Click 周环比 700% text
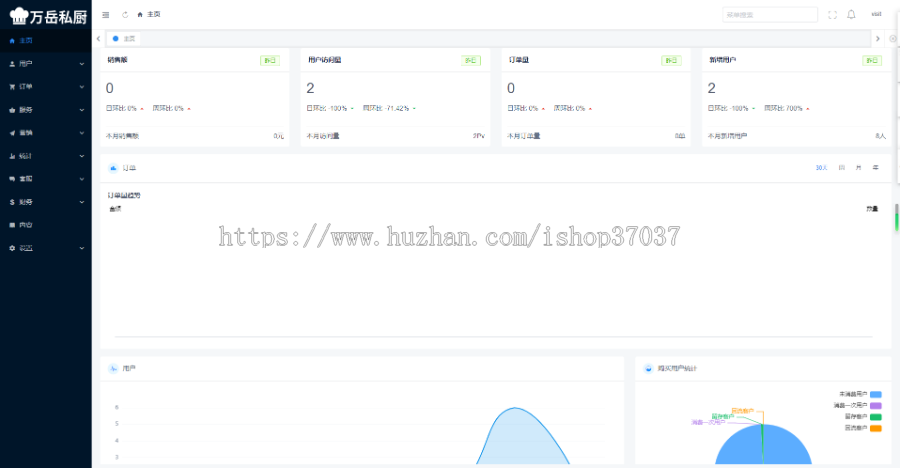This screenshot has width=900, height=468. point(783,109)
